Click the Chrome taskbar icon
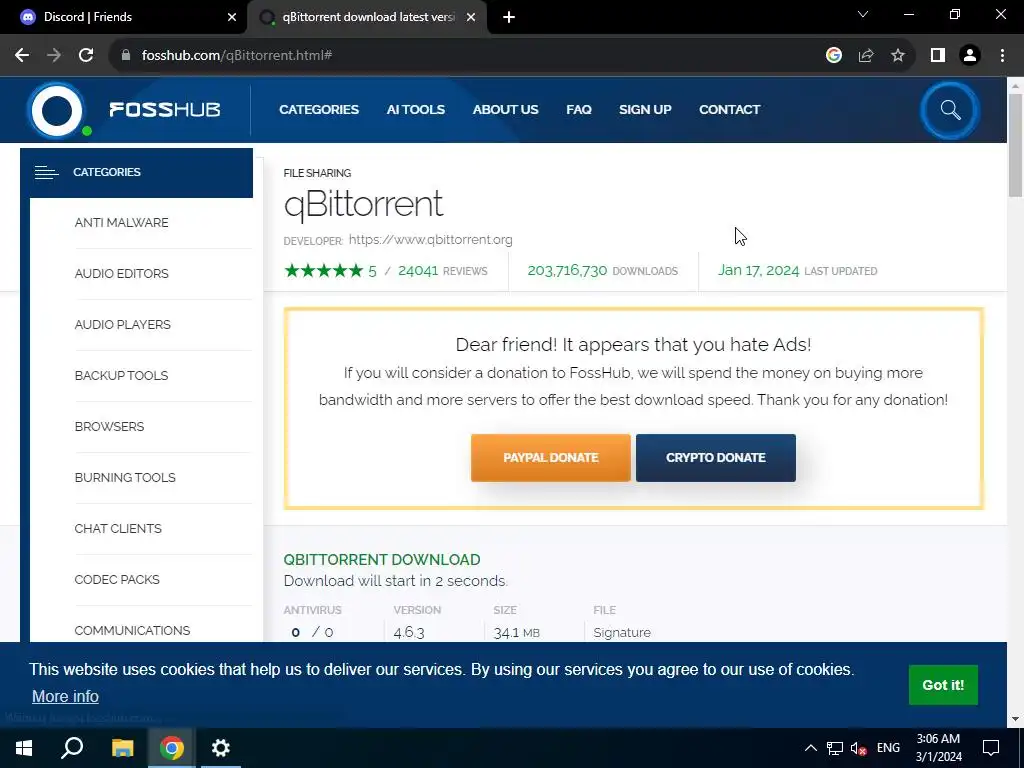 coord(172,748)
